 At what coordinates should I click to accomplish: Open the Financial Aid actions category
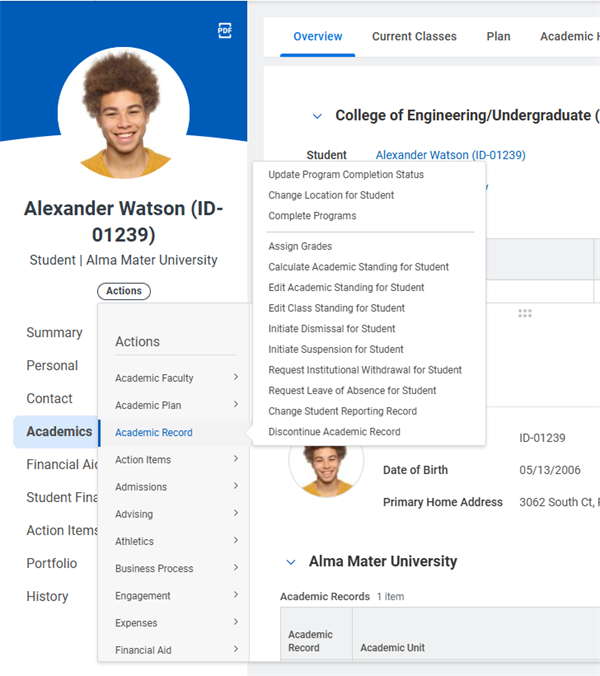175,650
